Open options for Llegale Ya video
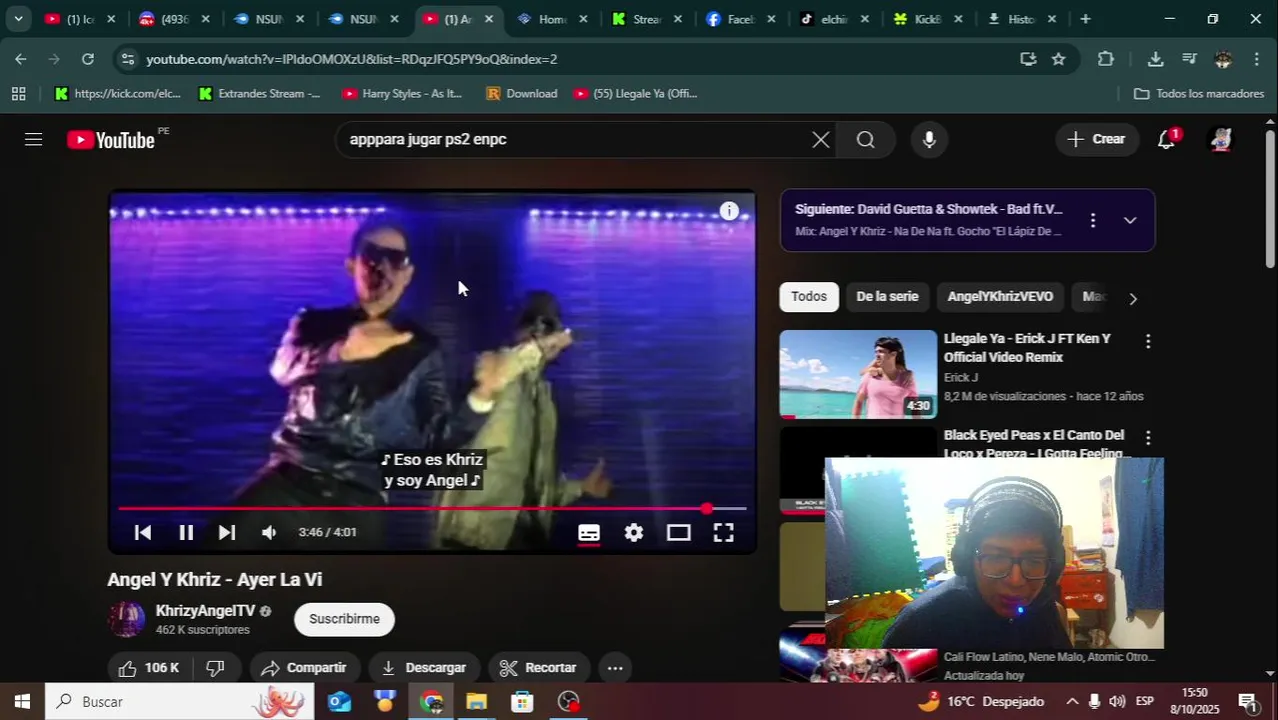 (x=1148, y=342)
